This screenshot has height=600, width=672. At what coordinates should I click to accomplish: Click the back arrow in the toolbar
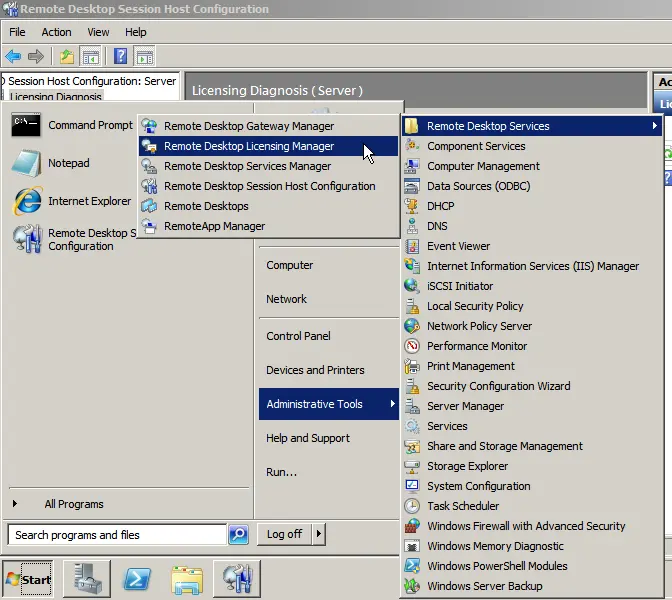pyautogui.click(x=13, y=56)
